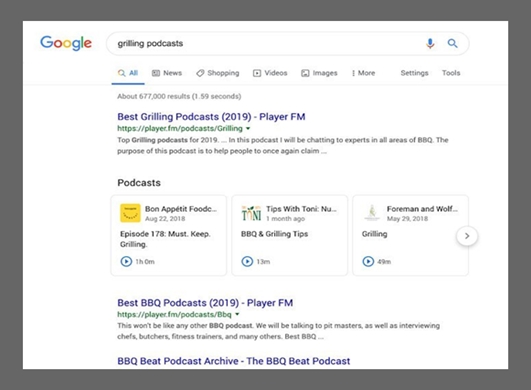The image size is (531, 390).
Task: Expand the dropdown arrow beside player.fm/podcasts/Bbq URL
Action: tap(237, 315)
